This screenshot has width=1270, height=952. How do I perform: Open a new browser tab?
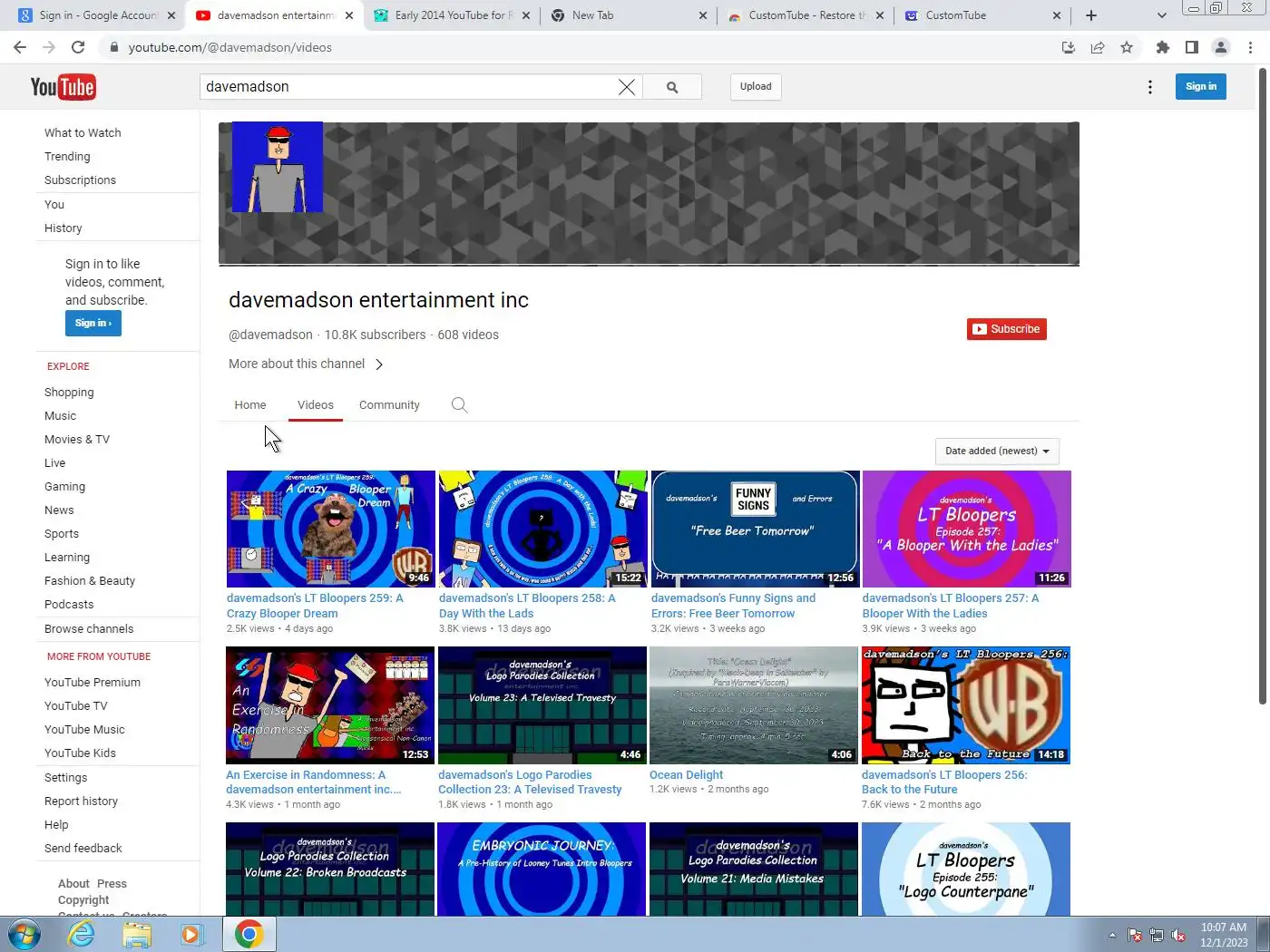tap(1091, 15)
